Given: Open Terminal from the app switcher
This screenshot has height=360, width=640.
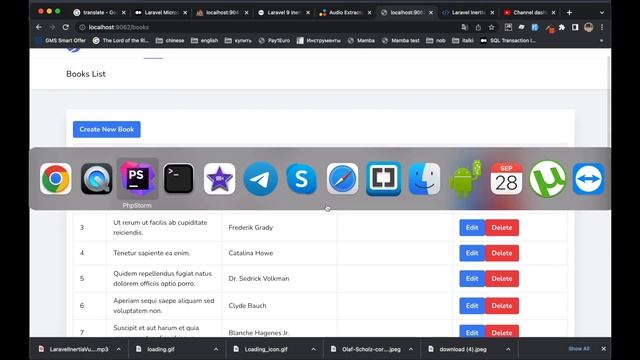Looking at the screenshot, I should pyautogui.click(x=178, y=179).
